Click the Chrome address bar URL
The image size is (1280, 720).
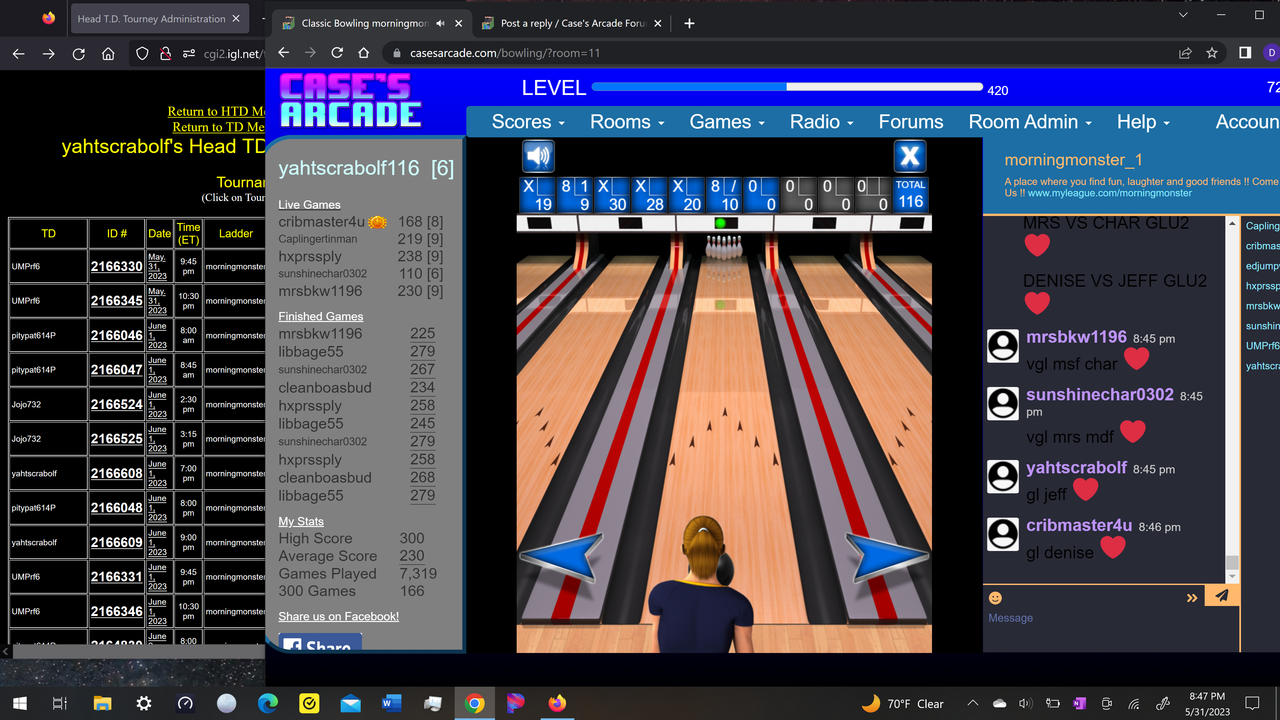point(504,53)
